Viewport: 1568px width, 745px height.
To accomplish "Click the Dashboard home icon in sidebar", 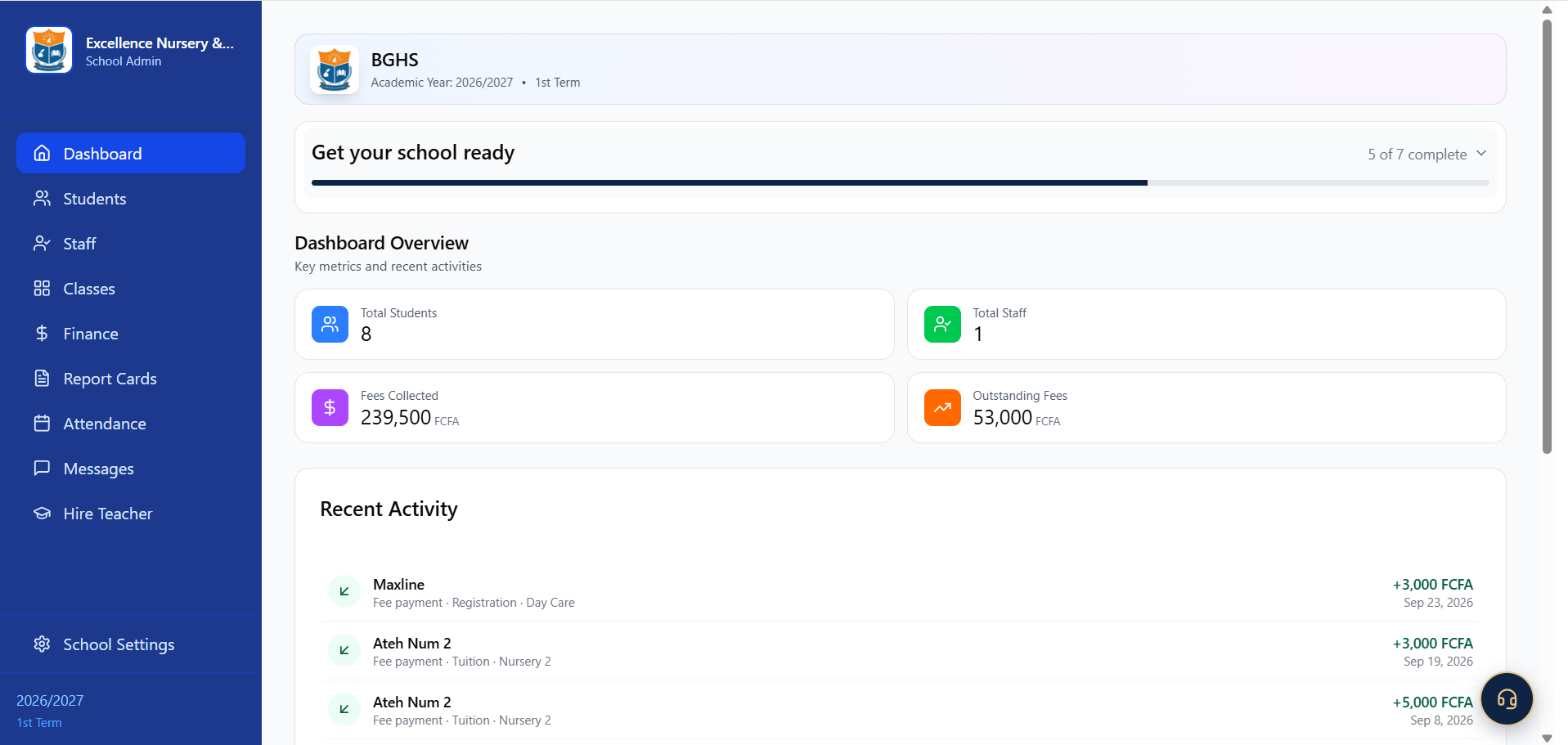I will [x=42, y=153].
